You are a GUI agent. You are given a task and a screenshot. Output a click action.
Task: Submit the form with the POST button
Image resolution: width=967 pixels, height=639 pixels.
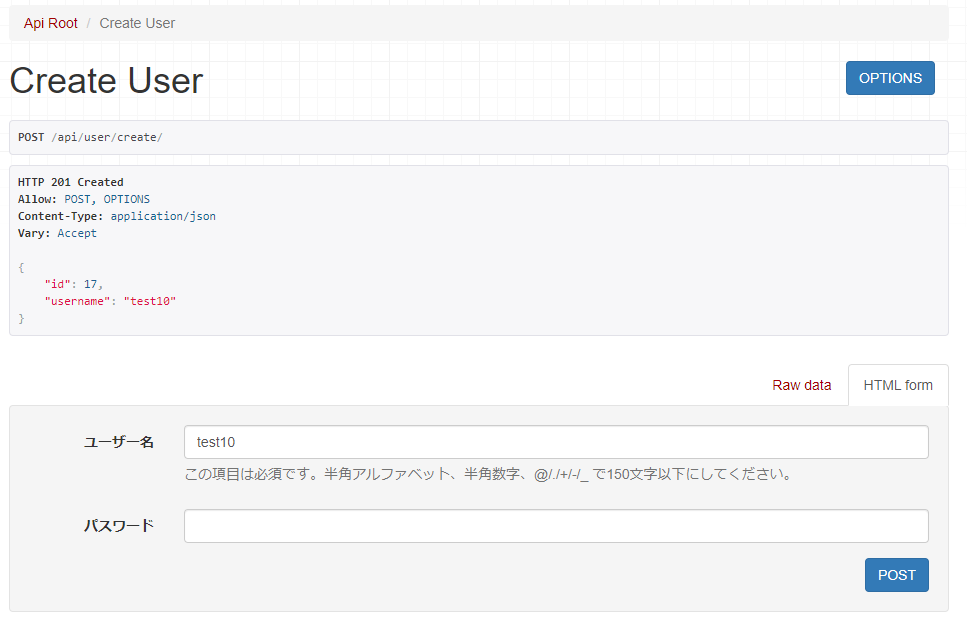coord(897,575)
